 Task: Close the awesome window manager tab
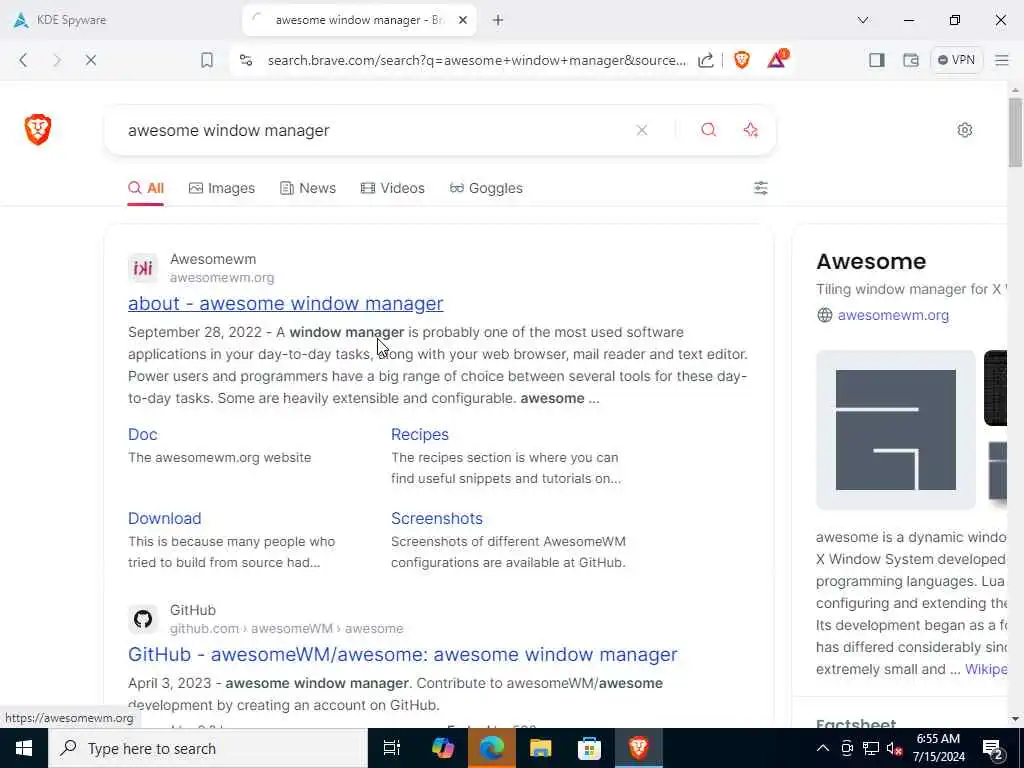click(x=462, y=20)
